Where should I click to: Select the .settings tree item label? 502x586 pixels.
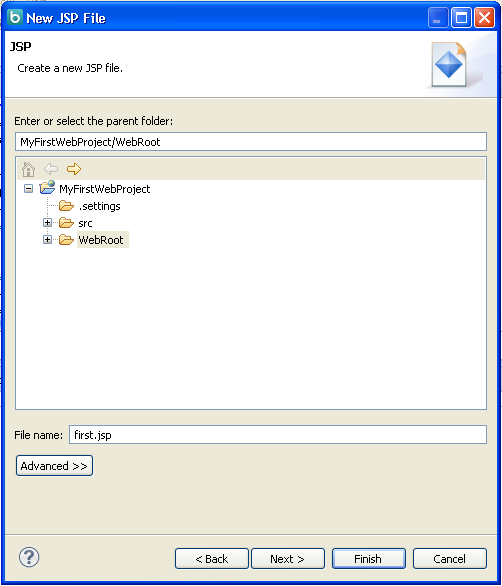pos(99,206)
